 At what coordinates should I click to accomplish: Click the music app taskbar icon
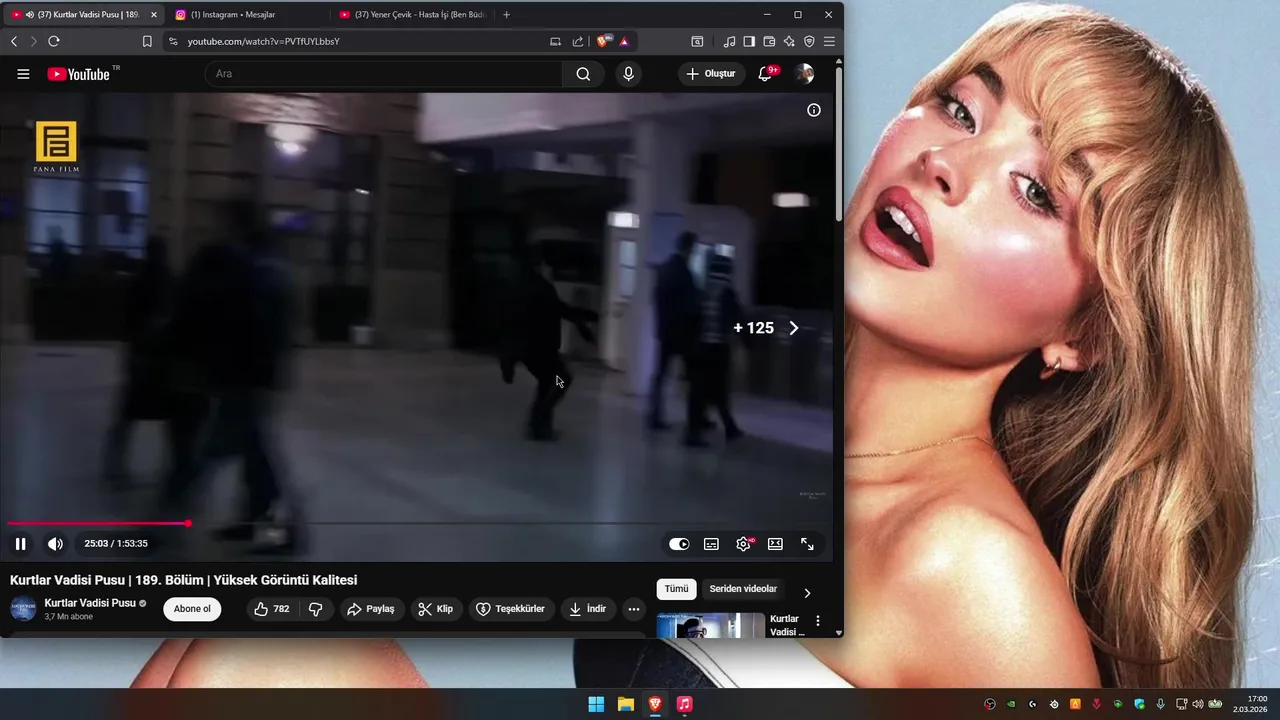click(684, 704)
